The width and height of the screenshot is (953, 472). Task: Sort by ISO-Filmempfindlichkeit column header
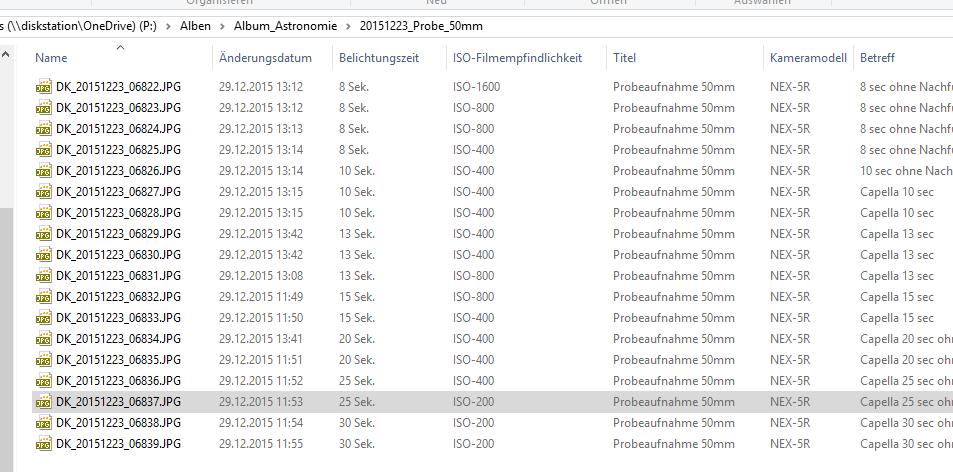pos(516,58)
